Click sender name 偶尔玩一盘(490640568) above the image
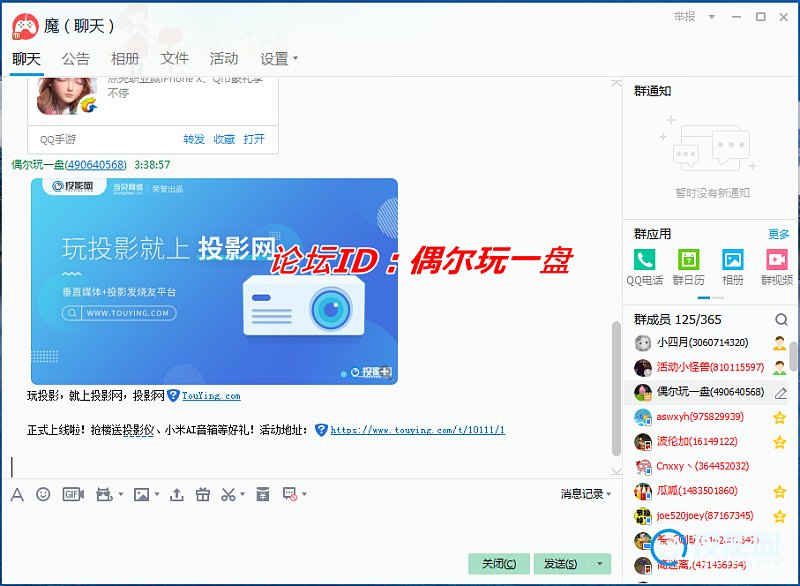Viewport: 800px width, 586px height. 69,165
